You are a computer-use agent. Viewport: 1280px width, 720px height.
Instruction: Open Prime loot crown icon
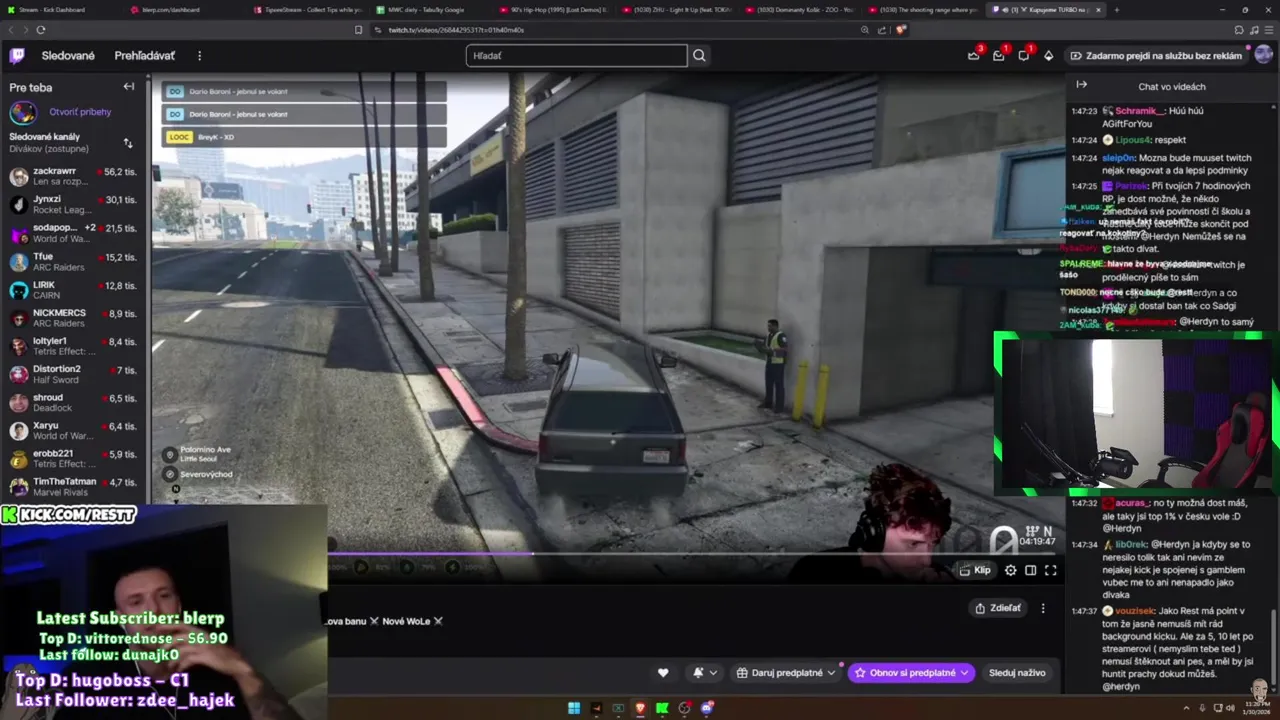(x=973, y=56)
